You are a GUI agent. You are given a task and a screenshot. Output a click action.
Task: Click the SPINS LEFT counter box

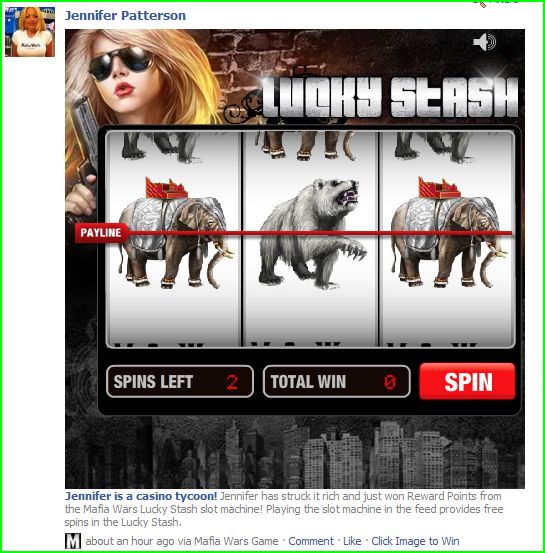click(180, 382)
